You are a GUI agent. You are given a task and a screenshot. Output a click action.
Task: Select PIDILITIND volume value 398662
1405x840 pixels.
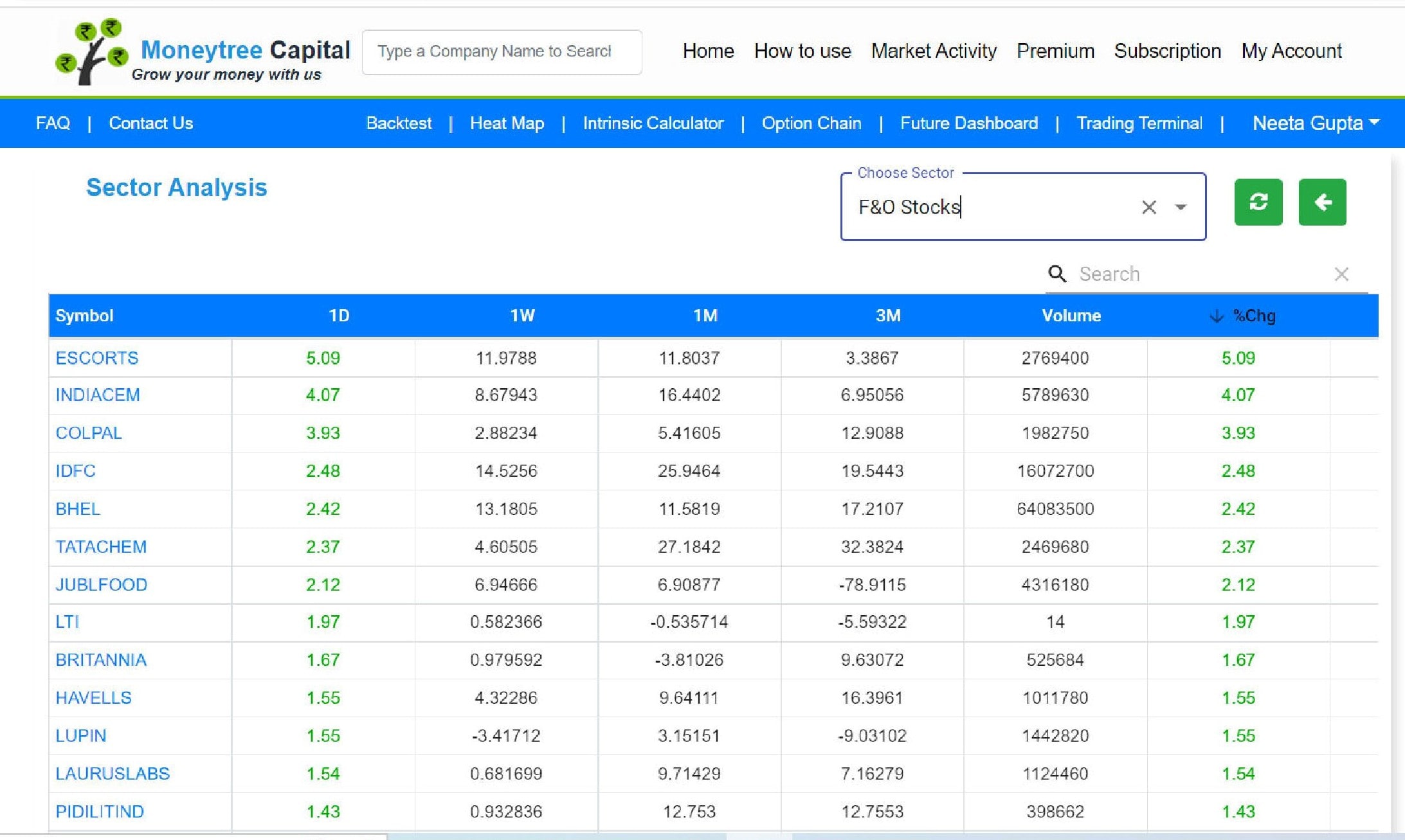(1055, 811)
